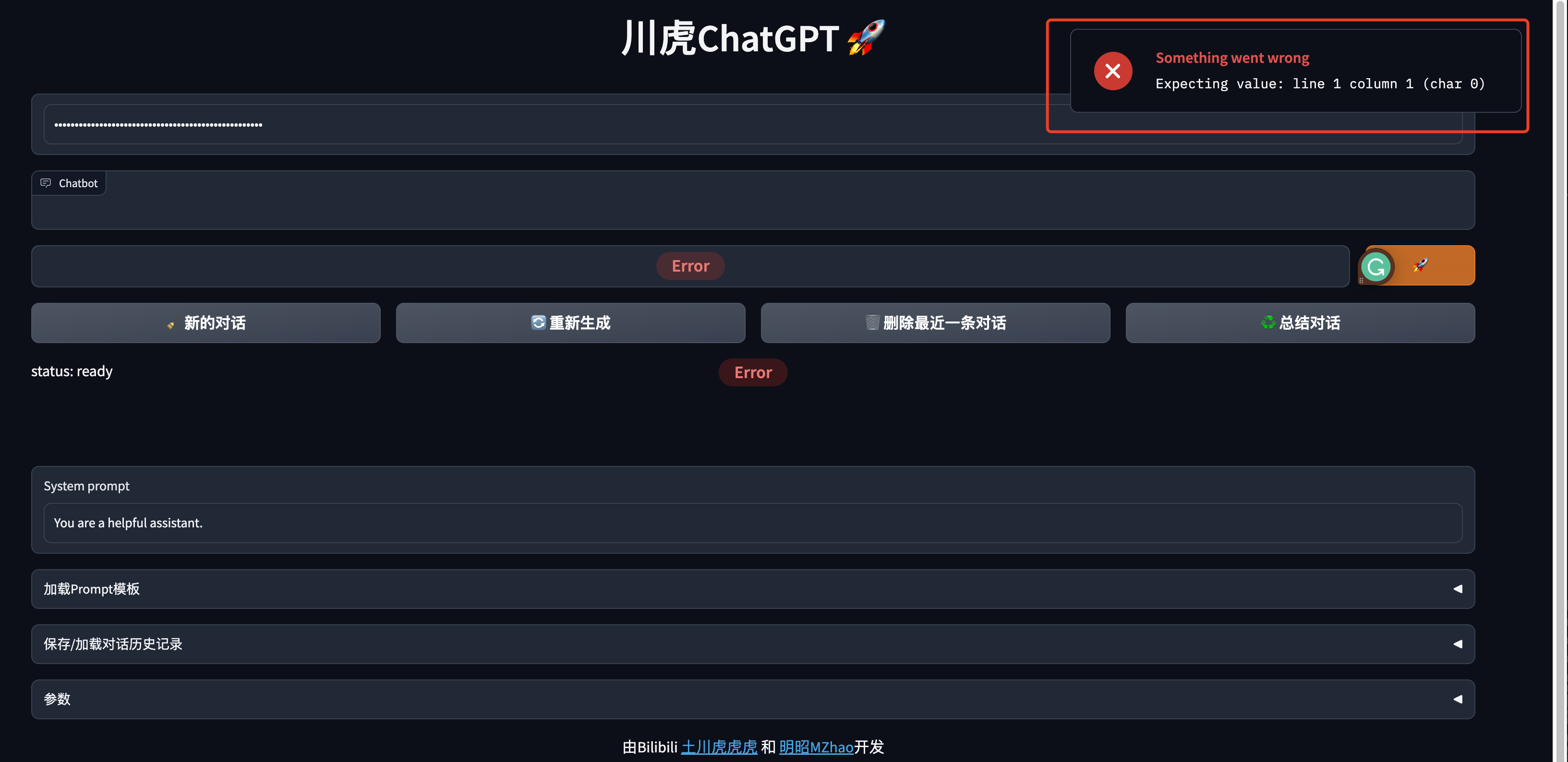Open the 明昭MZhao Bilibili link
The width and height of the screenshot is (1568, 762).
coord(816,747)
